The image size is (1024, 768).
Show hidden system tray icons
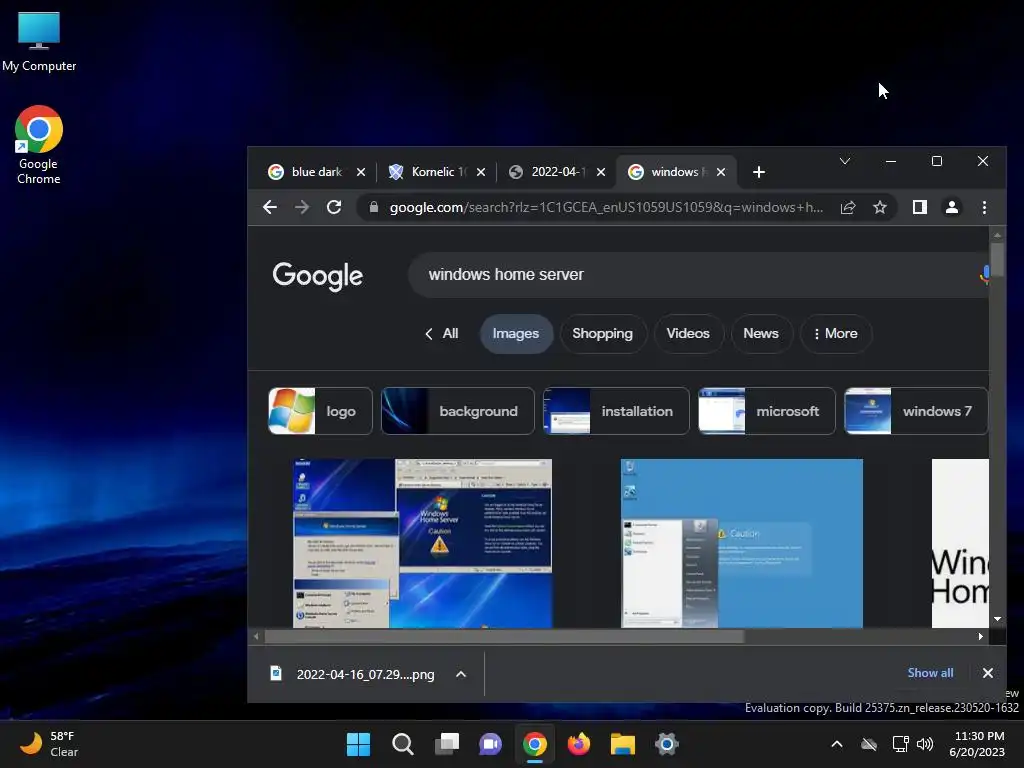(837, 744)
